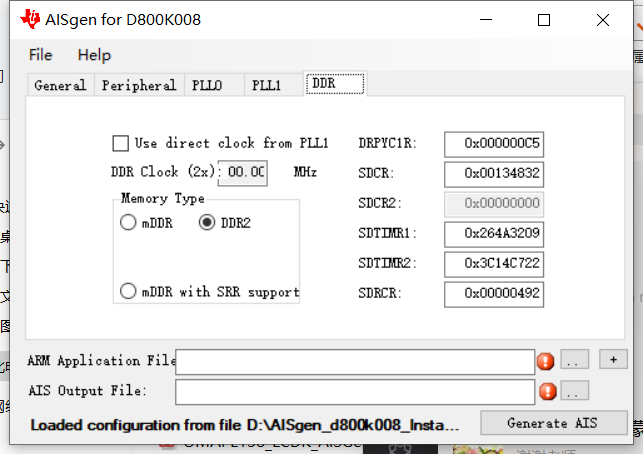Close the AISgen window
Viewport: 643px width, 454px height.
point(603,20)
